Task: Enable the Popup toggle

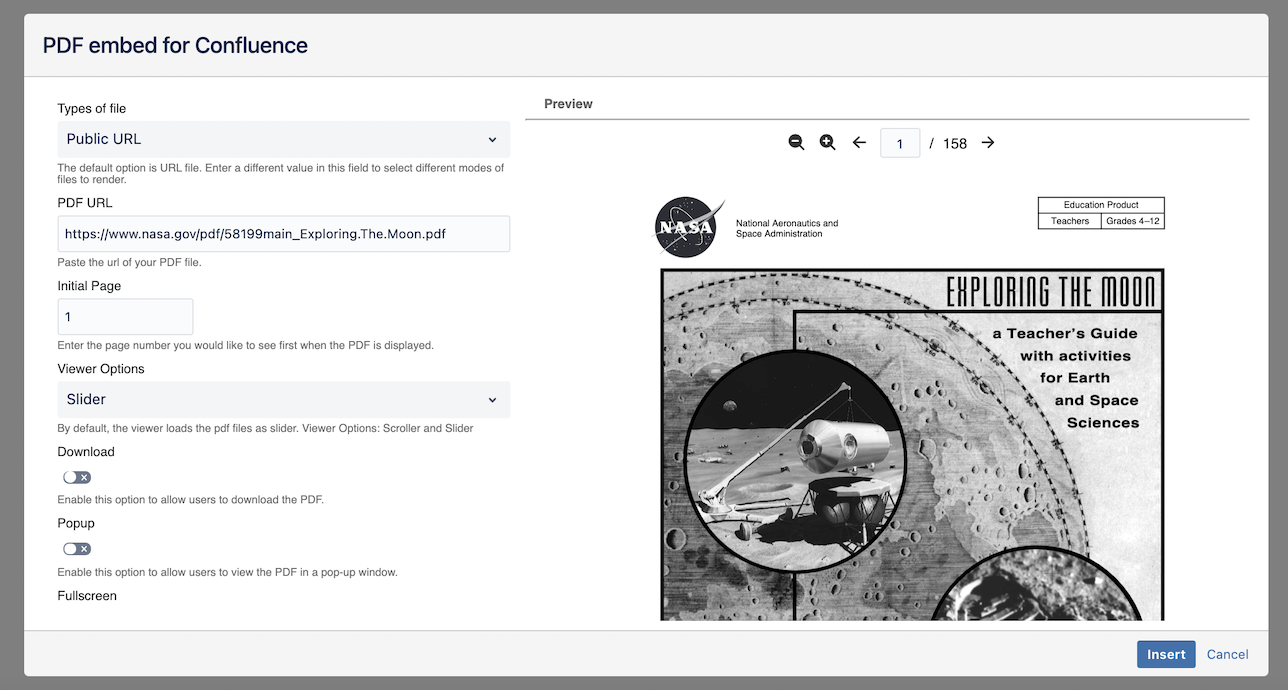Action: (77, 549)
